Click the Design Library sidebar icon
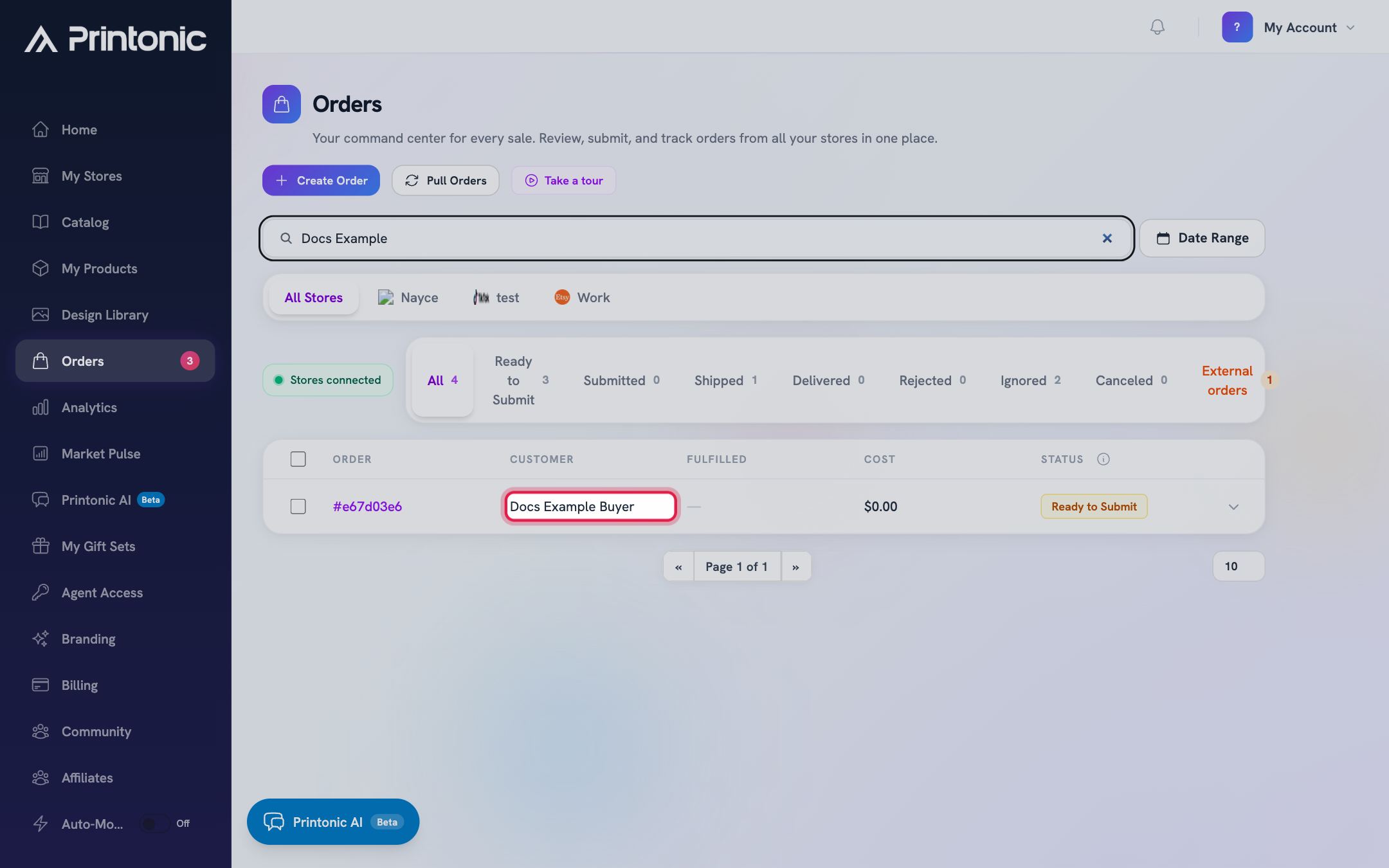The height and width of the screenshot is (868, 1389). pyautogui.click(x=41, y=314)
